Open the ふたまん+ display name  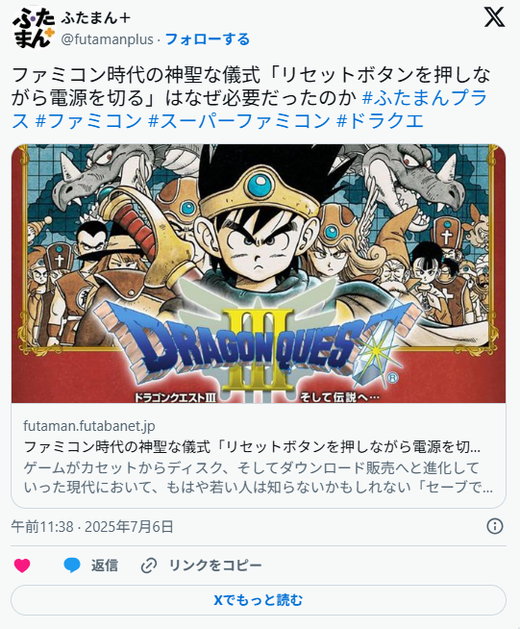(x=95, y=18)
